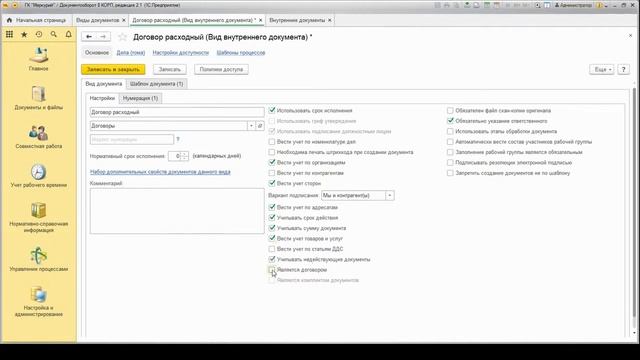This screenshot has height=360, width=640.
Task: Enable Необходима печать штрихкода checkbox
Action: pos(272,152)
